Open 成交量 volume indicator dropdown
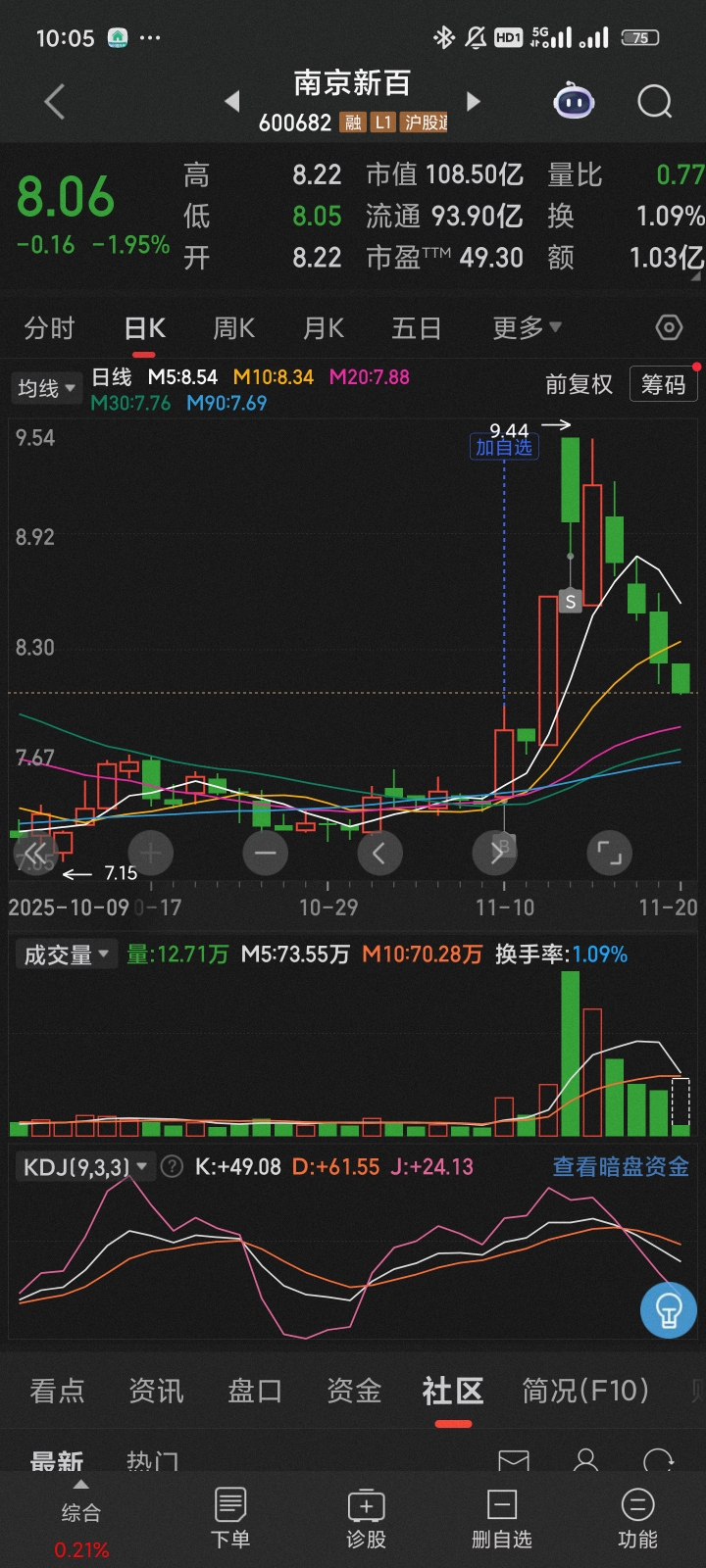The width and height of the screenshot is (706, 1568). (x=66, y=954)
